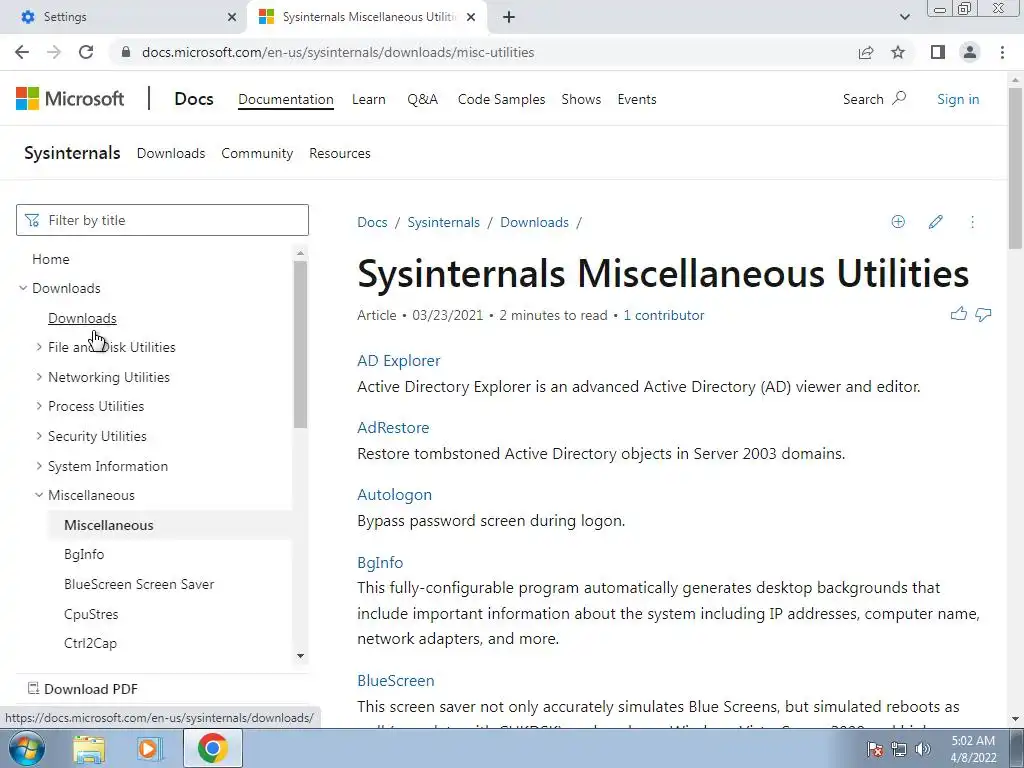Close the Settings tab

click(232, 17)
